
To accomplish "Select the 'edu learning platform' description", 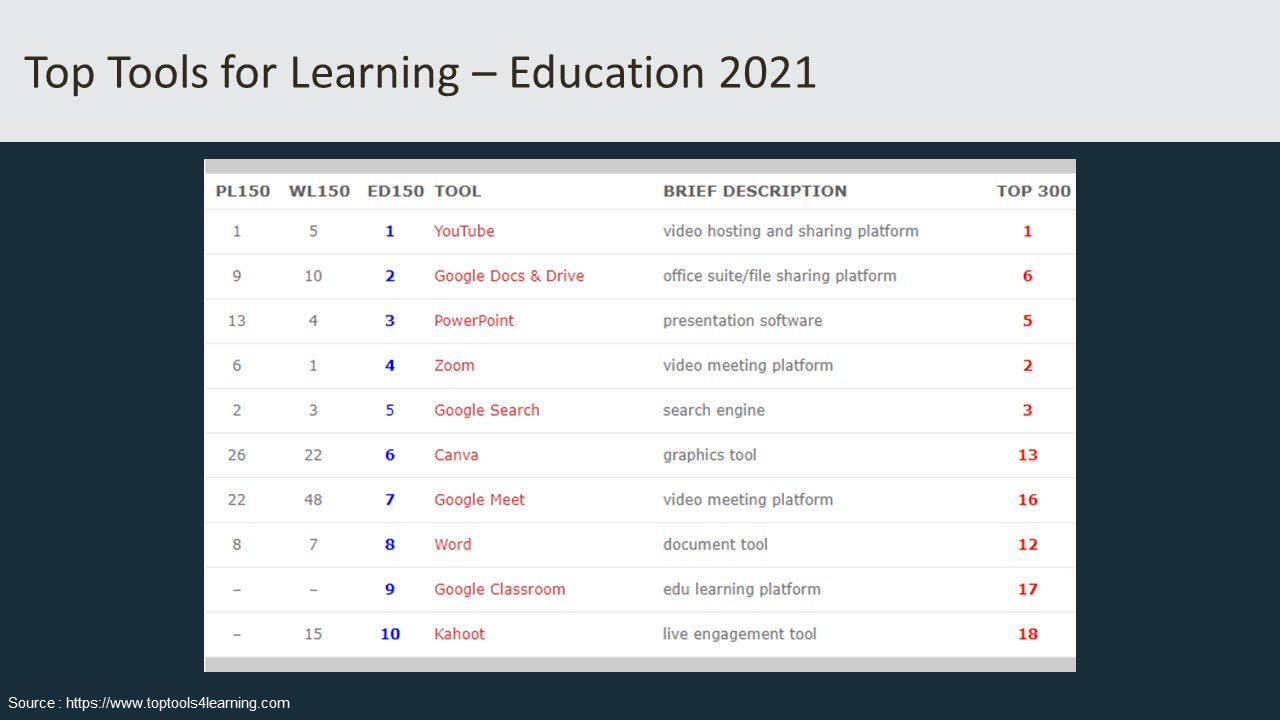I will click(x=742, y=589).
